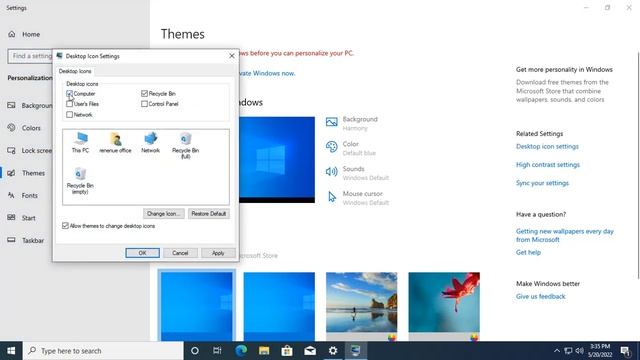Select the revenue office user icon
The image size is (640, 360).
(x=115, y=143)
